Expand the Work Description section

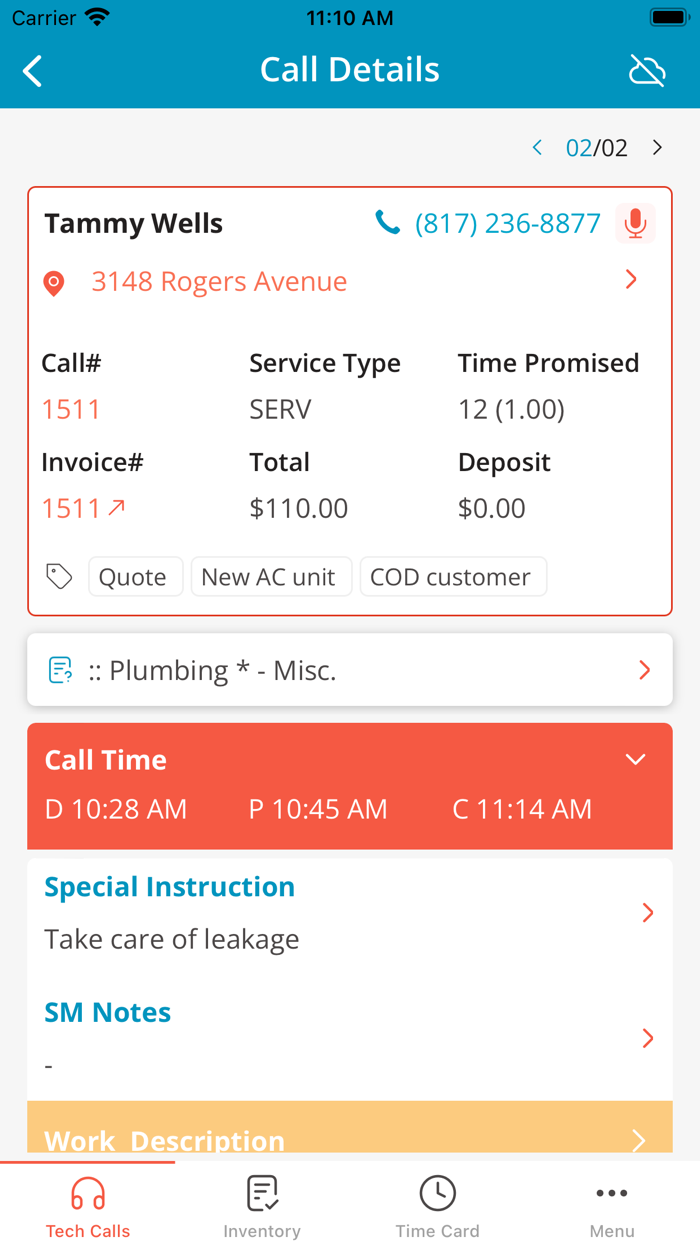pos(637,1139)
